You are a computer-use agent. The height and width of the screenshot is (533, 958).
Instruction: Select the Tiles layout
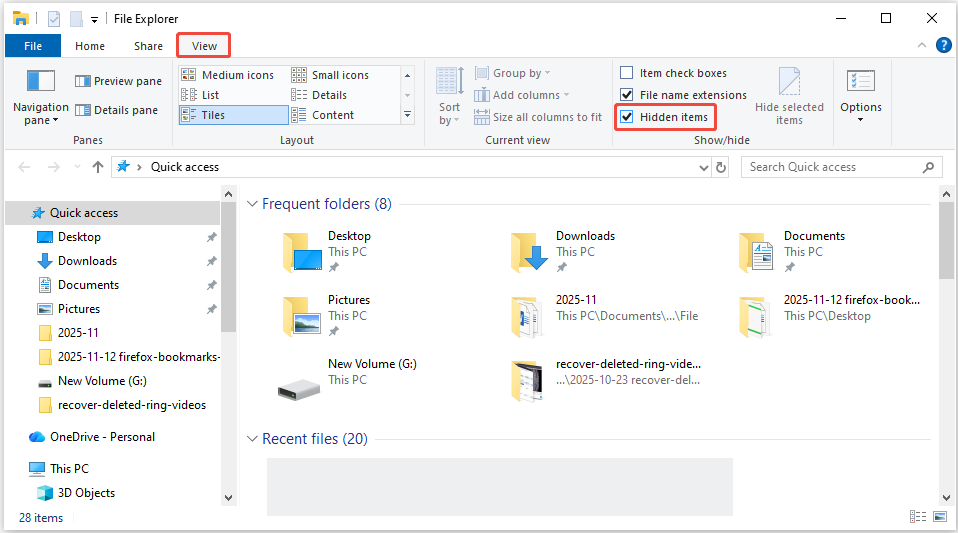[x=233, y=115]
